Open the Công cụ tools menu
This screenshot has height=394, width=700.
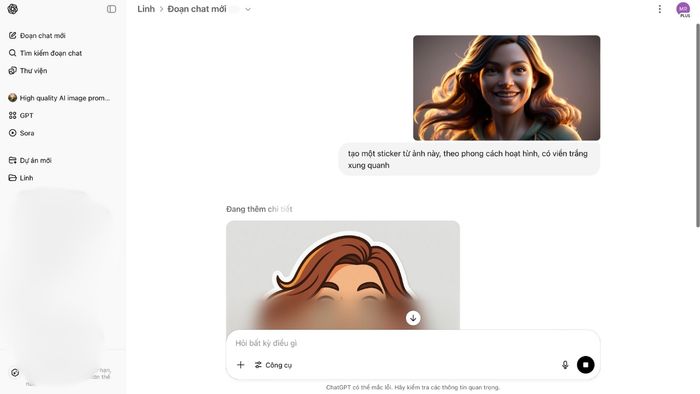(x=273, y=365)
